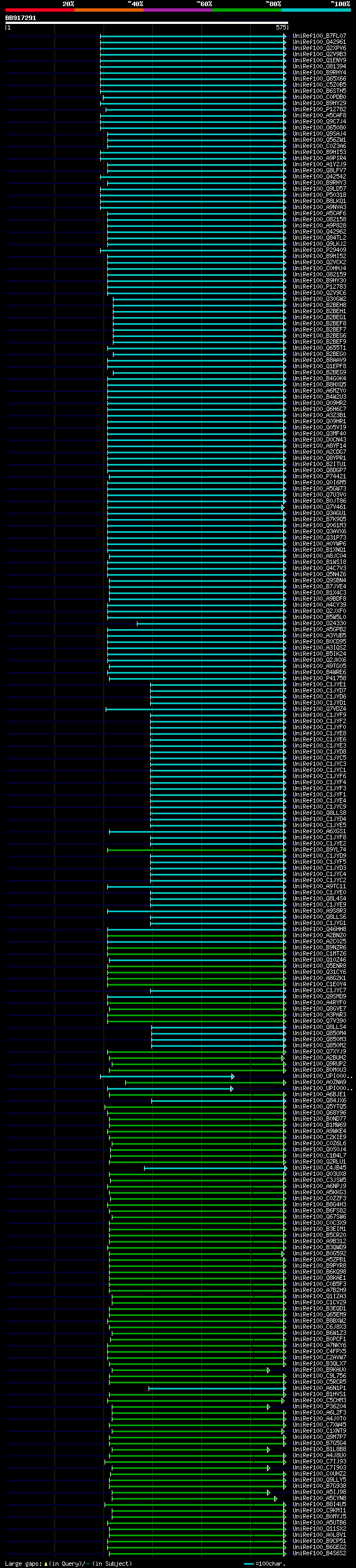Select hit label UniRef100_Q84TL2

coord(319,238)
